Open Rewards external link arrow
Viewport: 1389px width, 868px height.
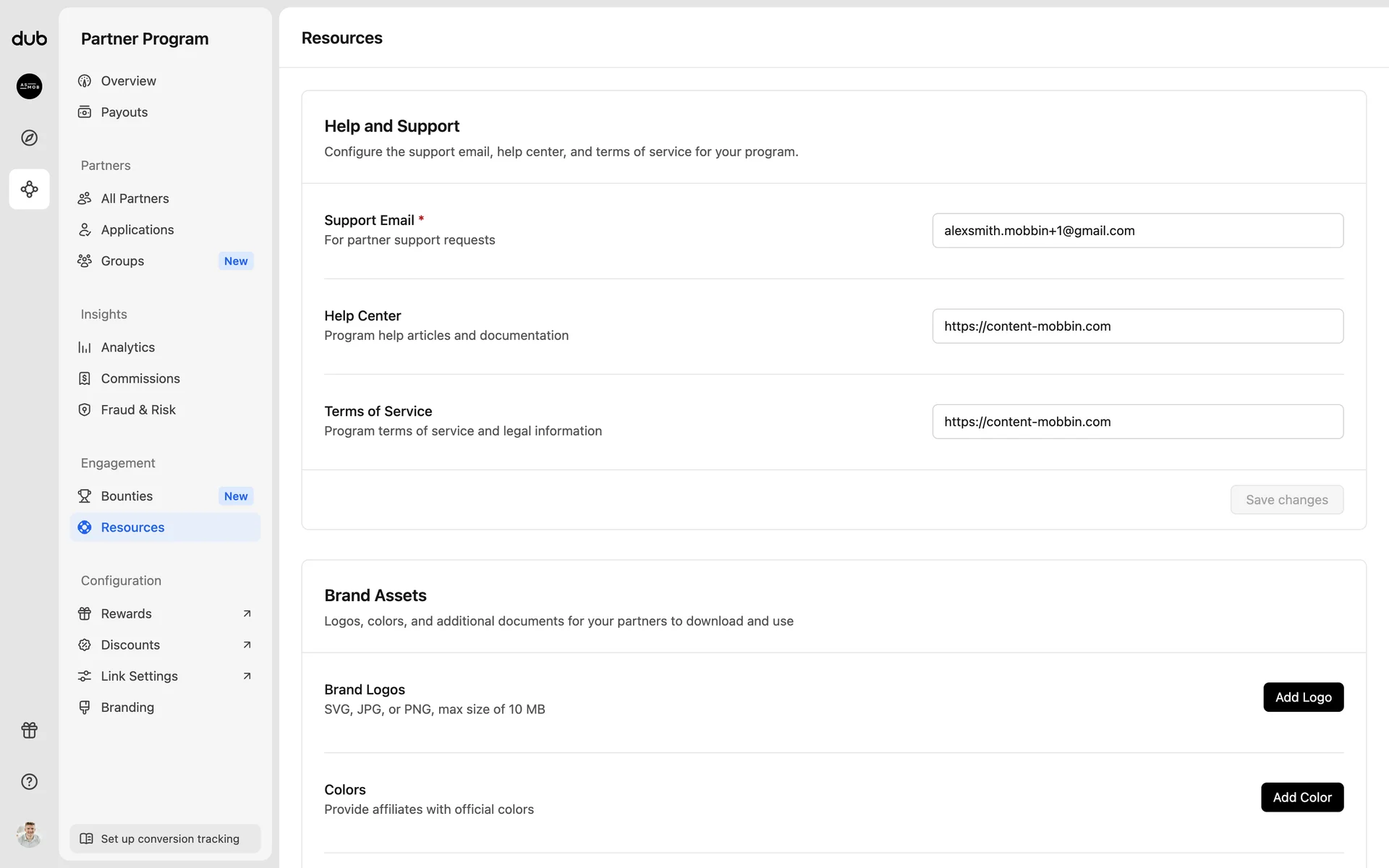pos(247,613)
